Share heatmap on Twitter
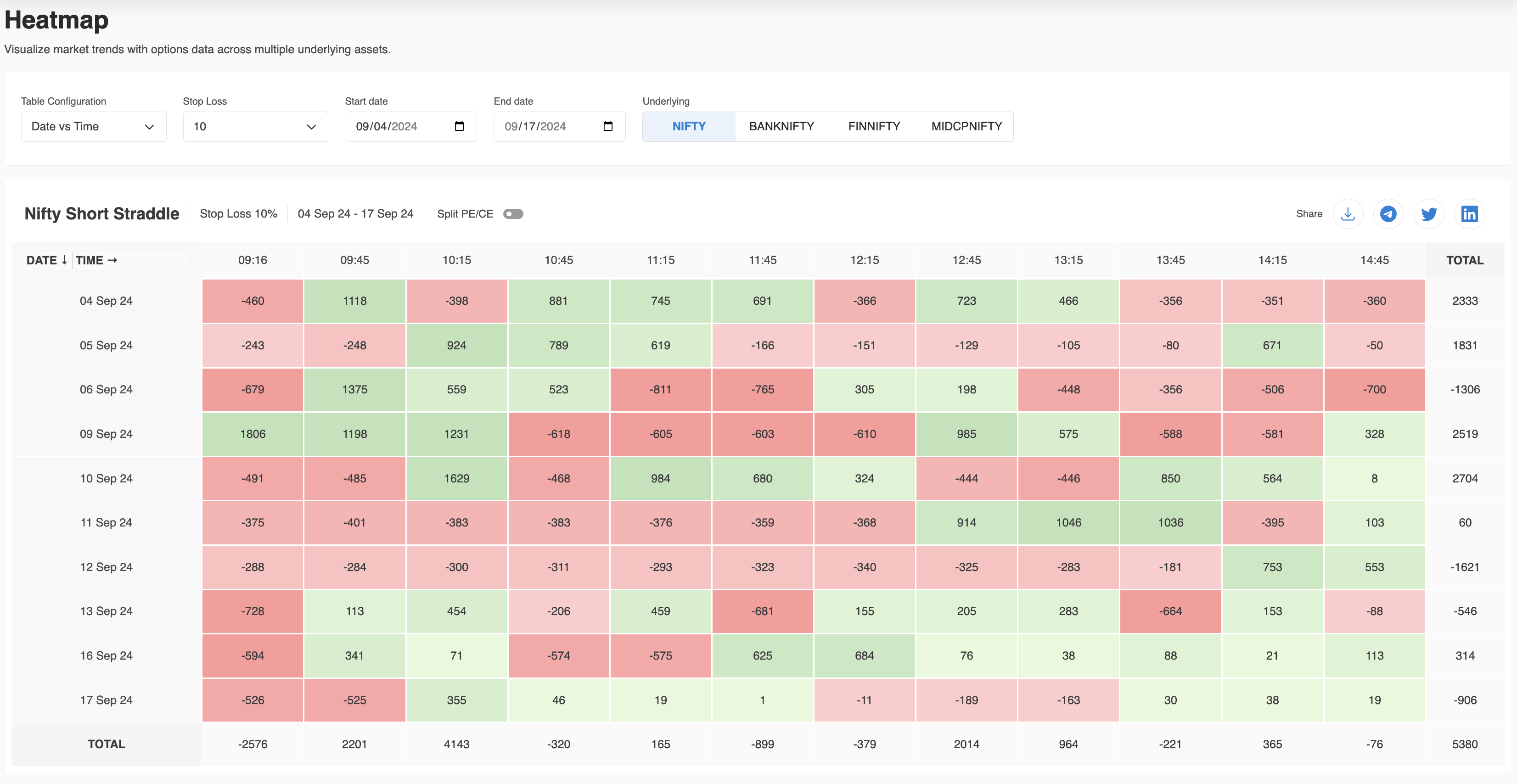 point(1429,214)
